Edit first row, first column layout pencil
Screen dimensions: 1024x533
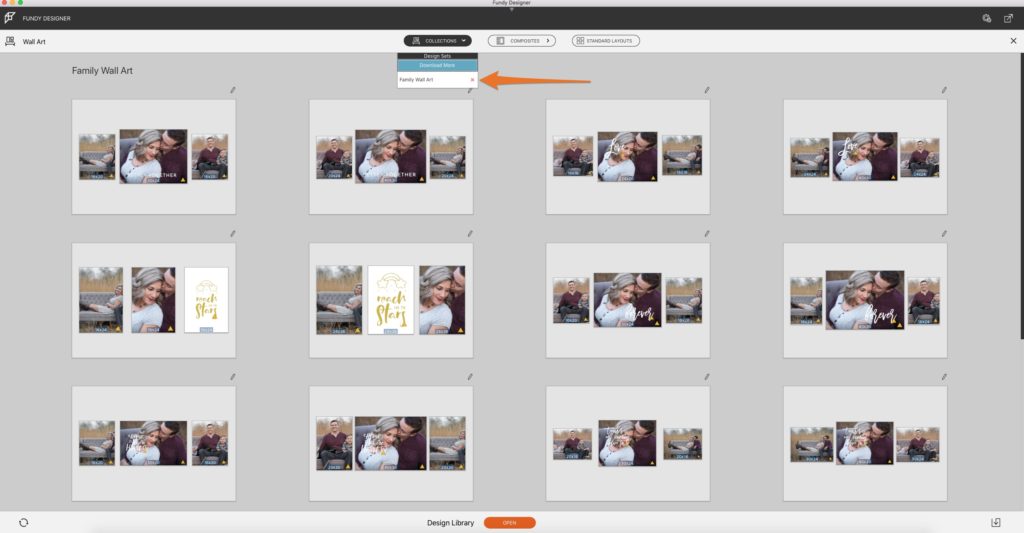(232, 90)
